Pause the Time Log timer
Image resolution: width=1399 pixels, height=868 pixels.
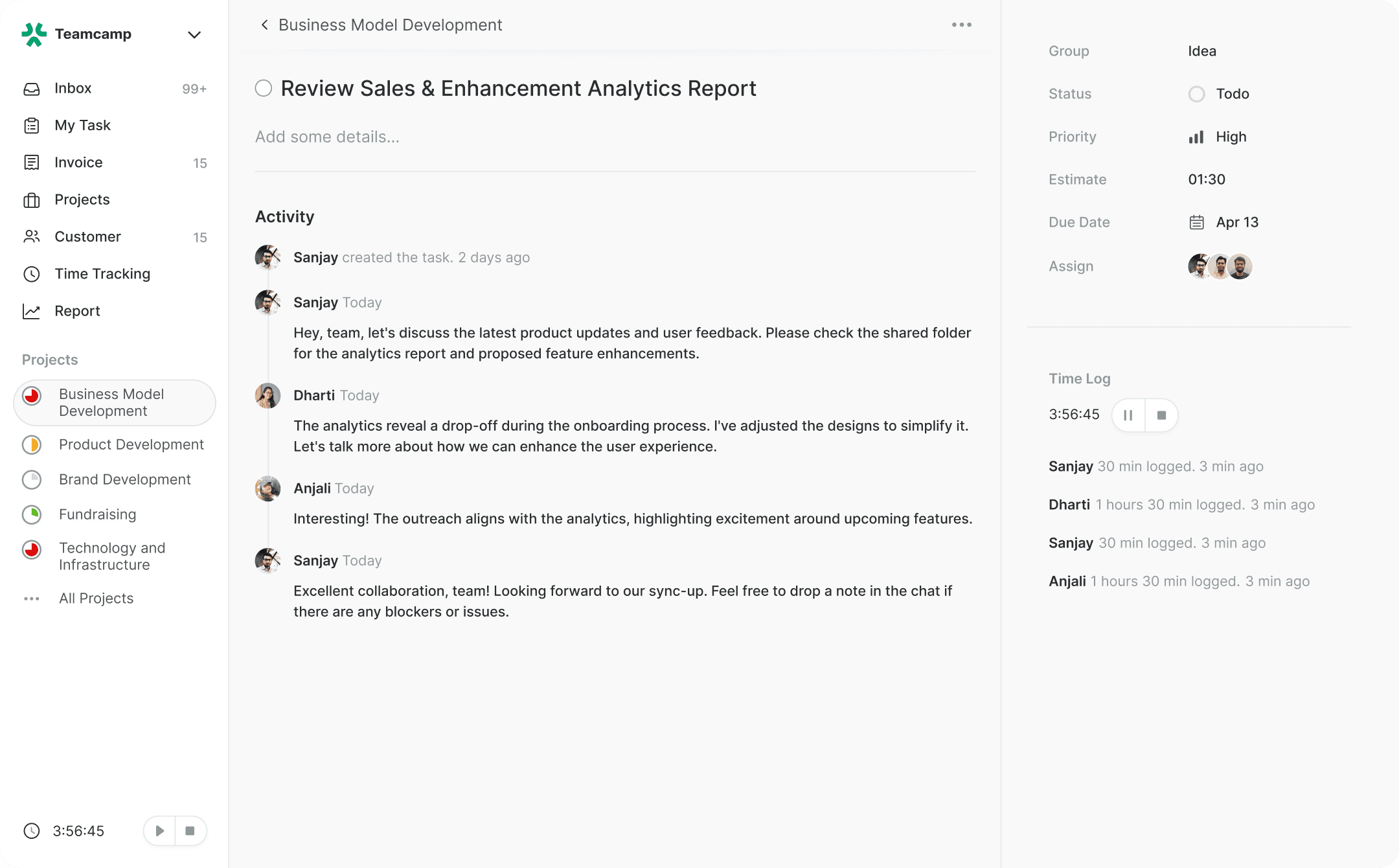tap(1128, 415)
